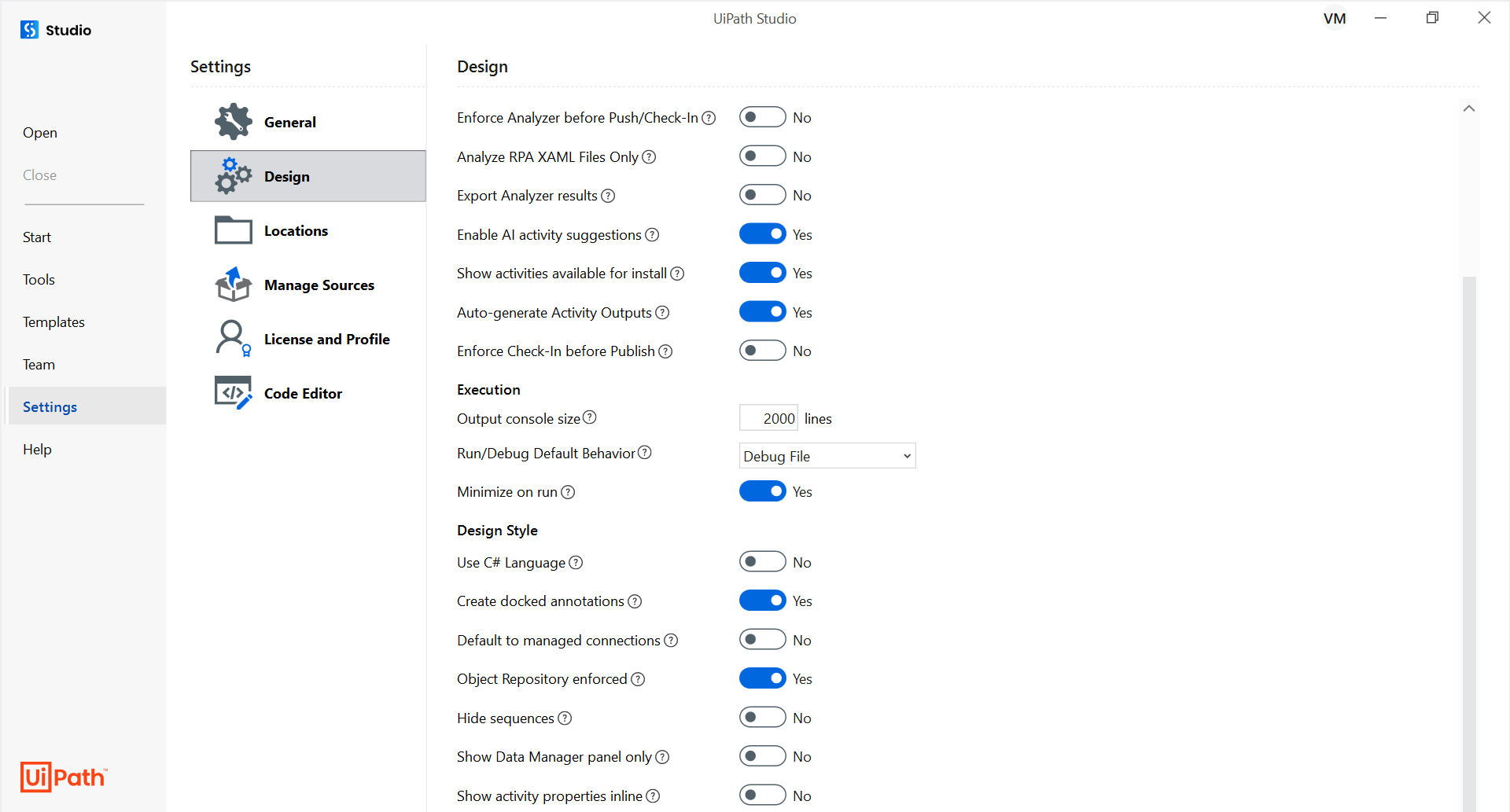Open the Help section
Image resolution: width=1510 pixels, height=812 pixels.
37,450
